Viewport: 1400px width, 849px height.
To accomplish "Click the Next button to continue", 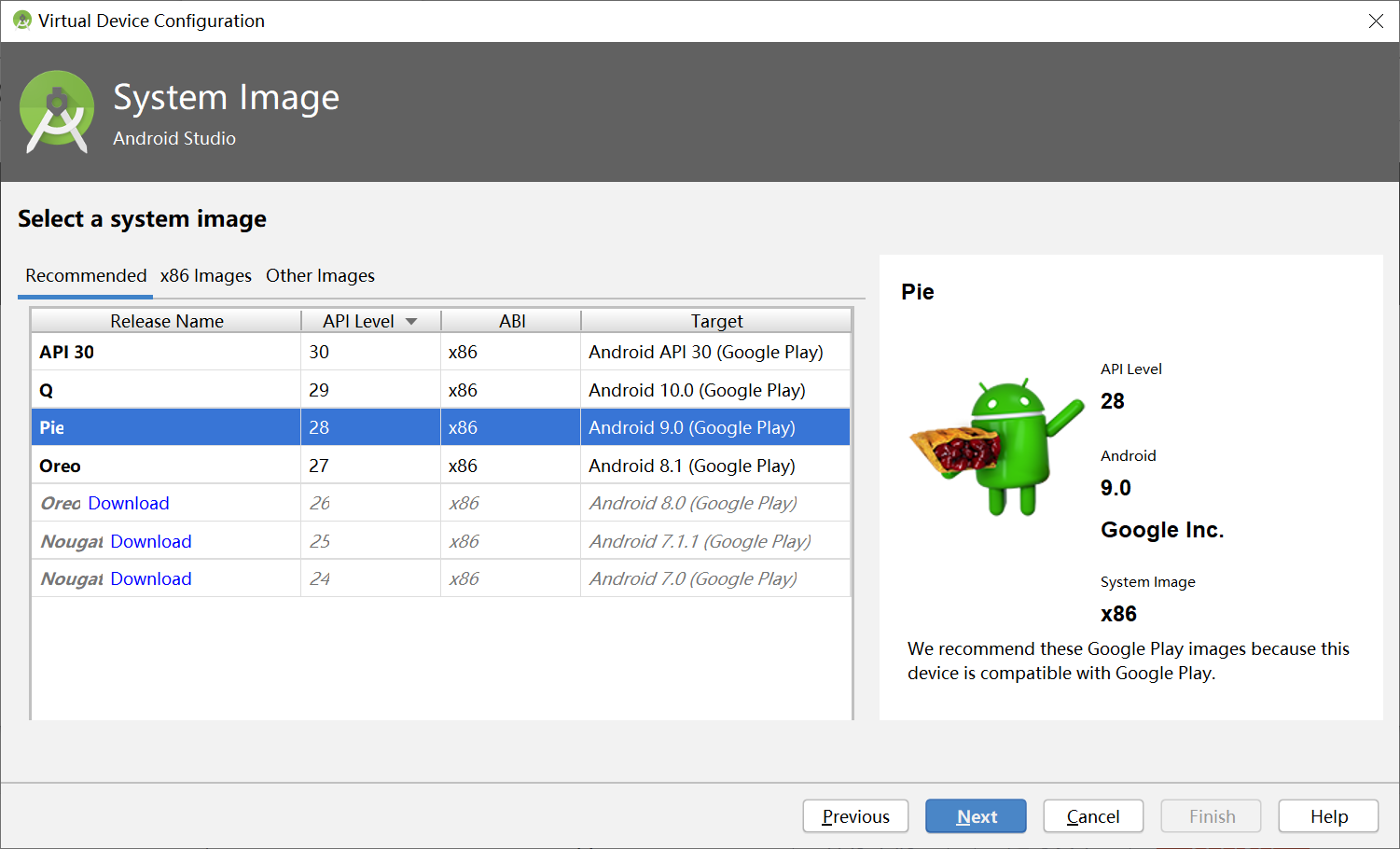I will coord(976,815).
